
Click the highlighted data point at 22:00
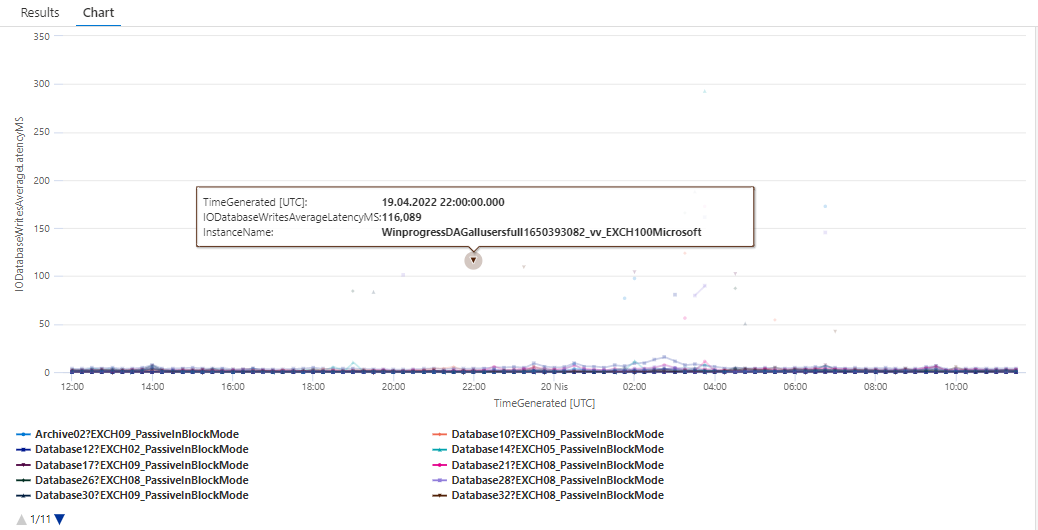coord(473,260)
